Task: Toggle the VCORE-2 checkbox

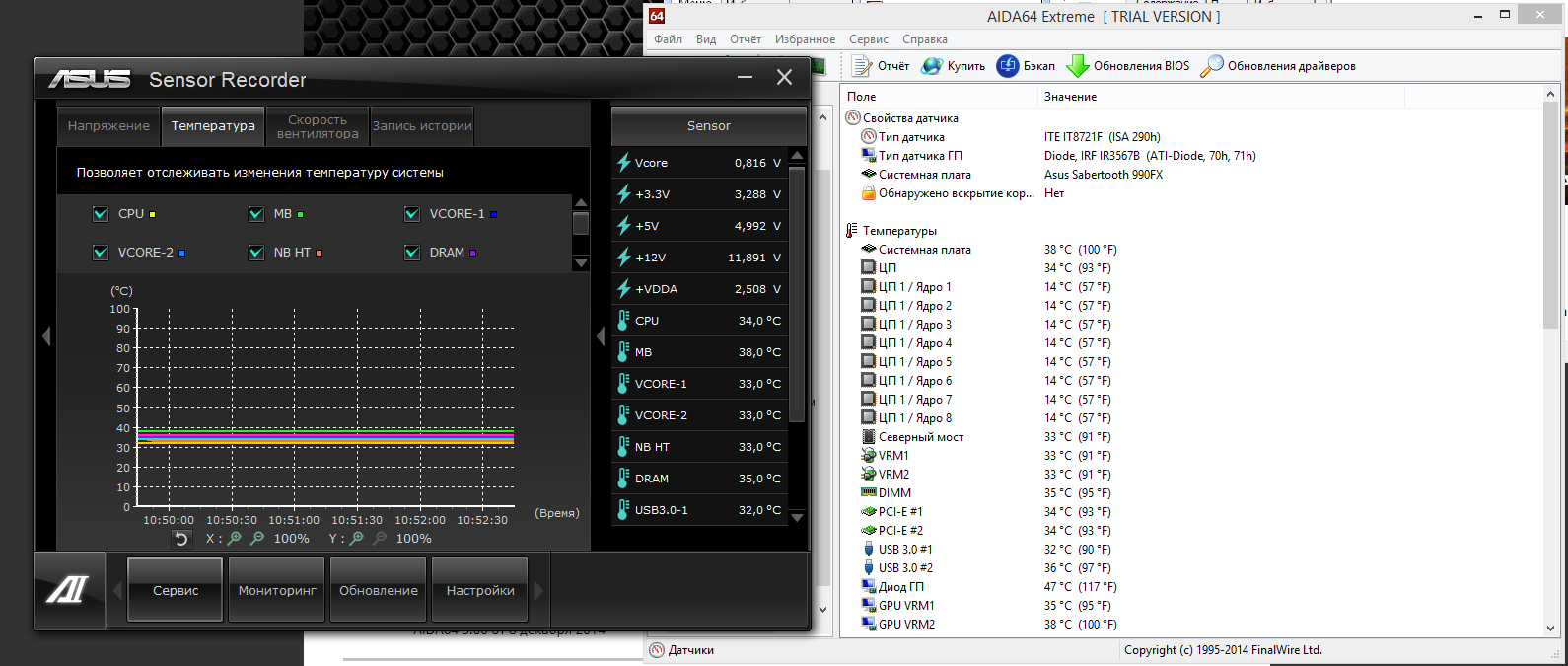Action: [x=101, y=253]
